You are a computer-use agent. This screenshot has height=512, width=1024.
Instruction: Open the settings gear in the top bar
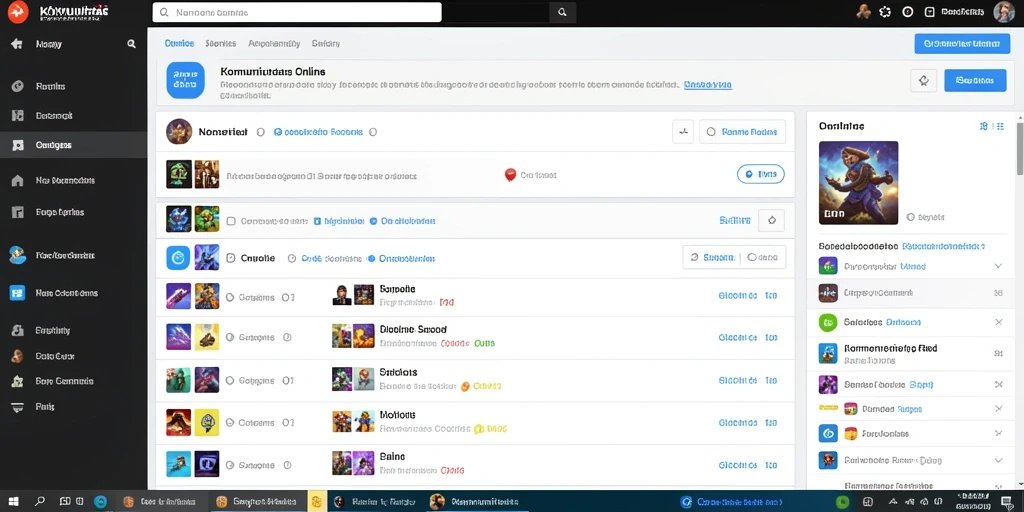(885, 12)
